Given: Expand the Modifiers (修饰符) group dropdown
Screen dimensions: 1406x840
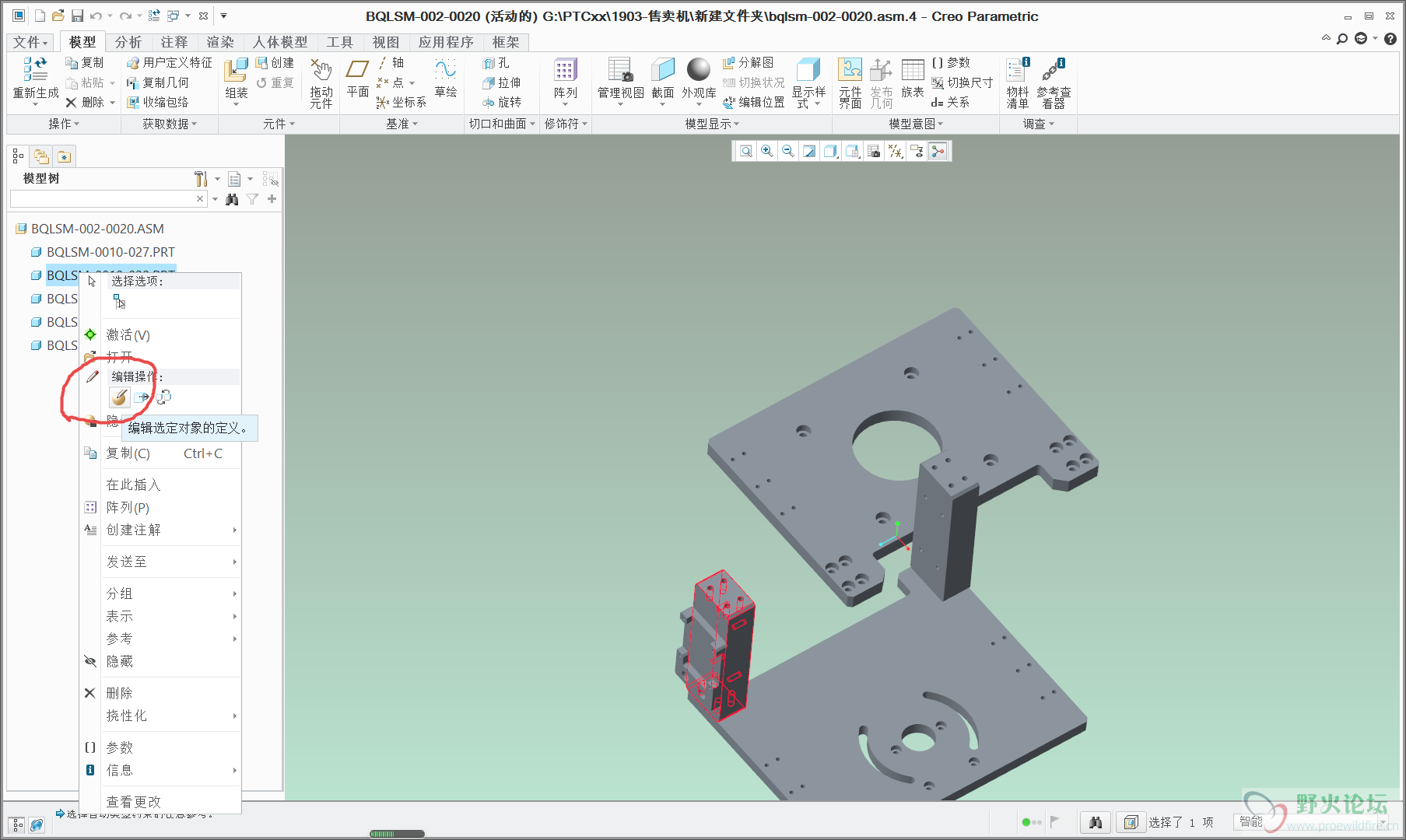Looking at the screenshot, I should click(x=566, y=124).
